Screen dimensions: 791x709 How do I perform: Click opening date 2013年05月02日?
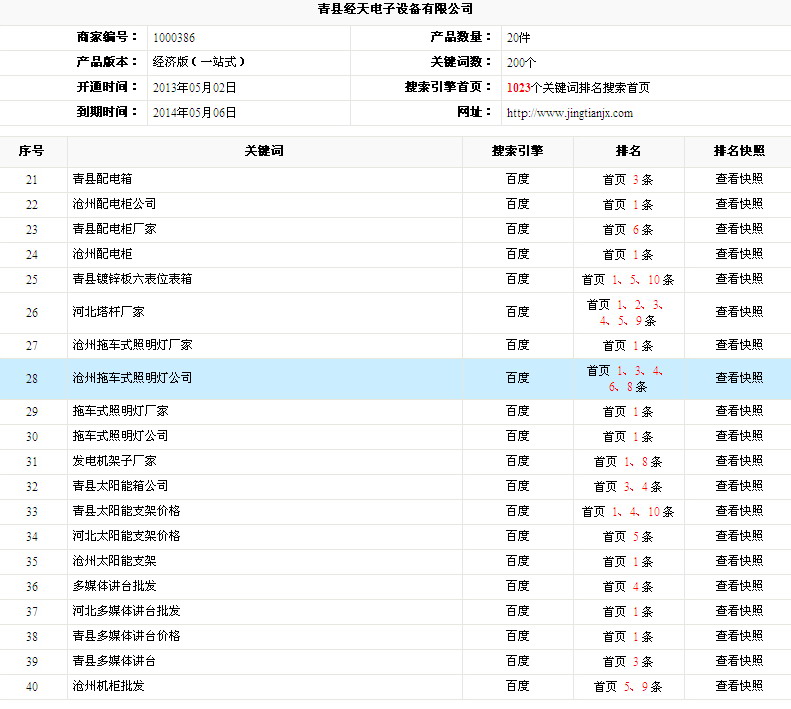tap(195, 88)
